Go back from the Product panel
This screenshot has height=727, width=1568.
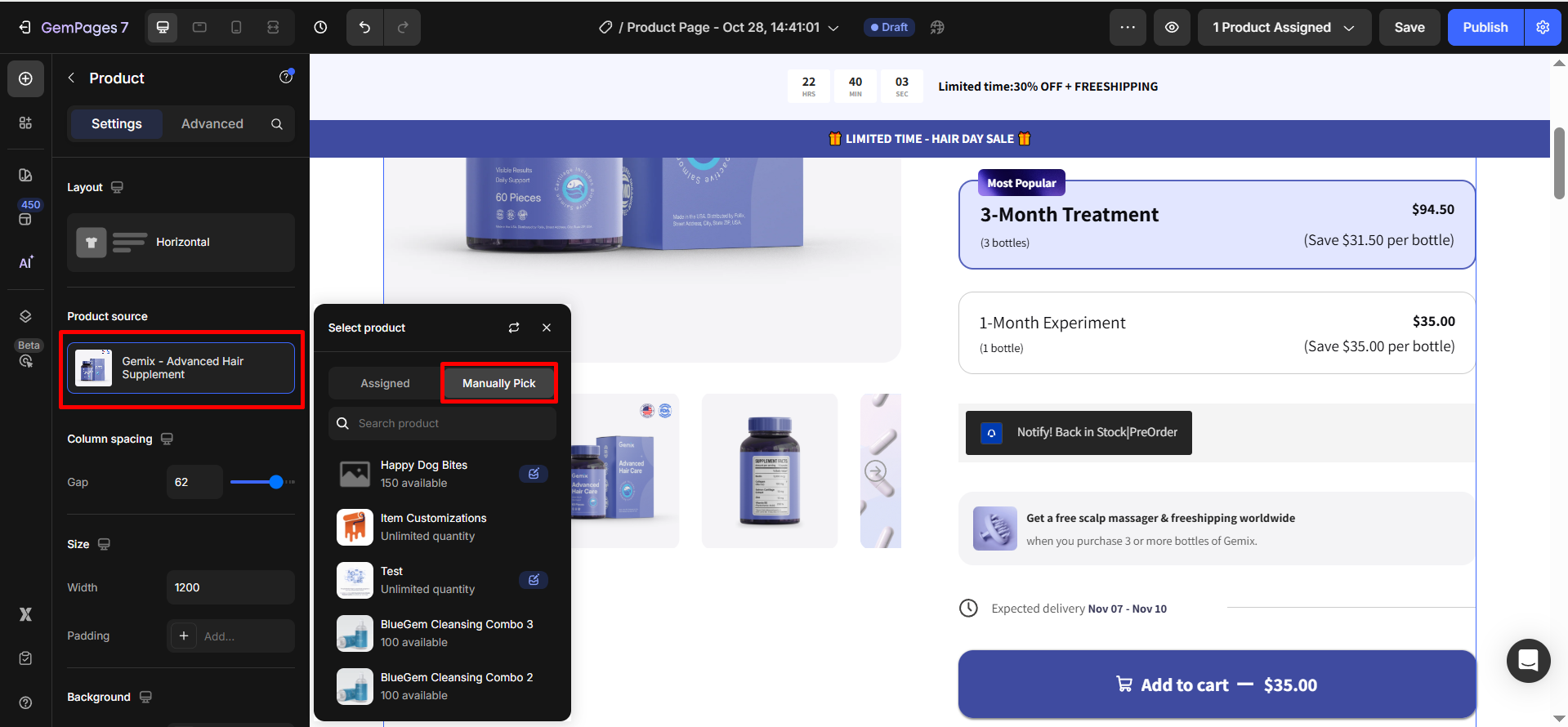tap(71, 78)
